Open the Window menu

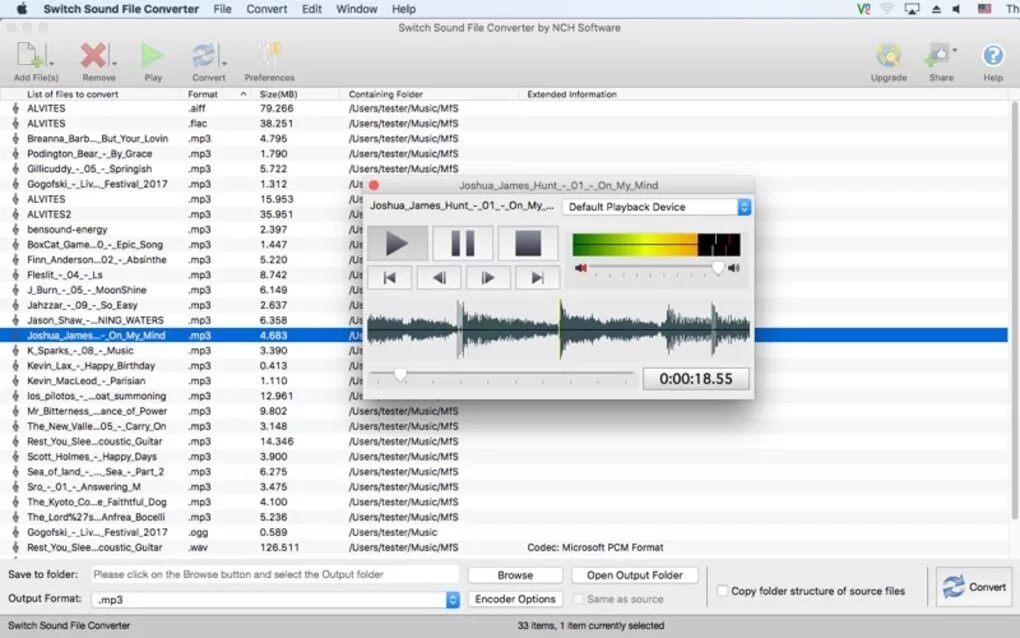click(356, 9)
